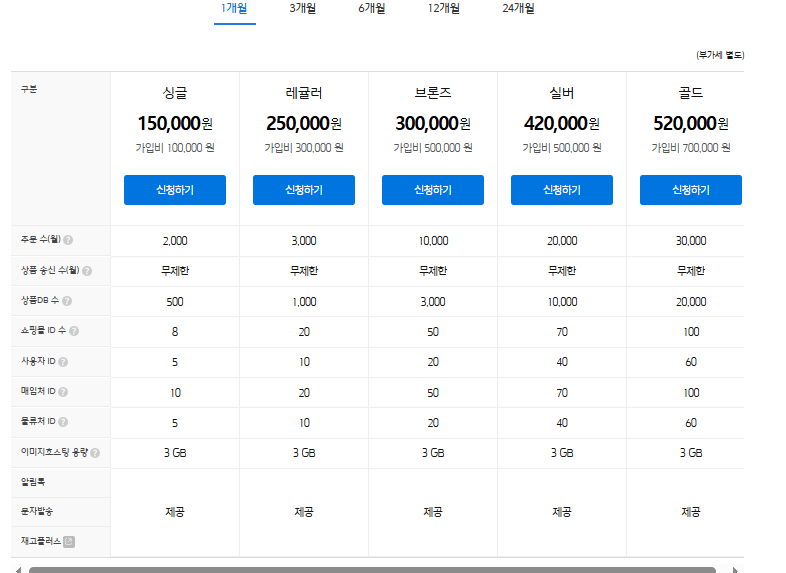Image resolution: width=786 pixels, height=573 pixels.
Task: Click the 싱글 plan name heading
Action: (x=175, y=93)
